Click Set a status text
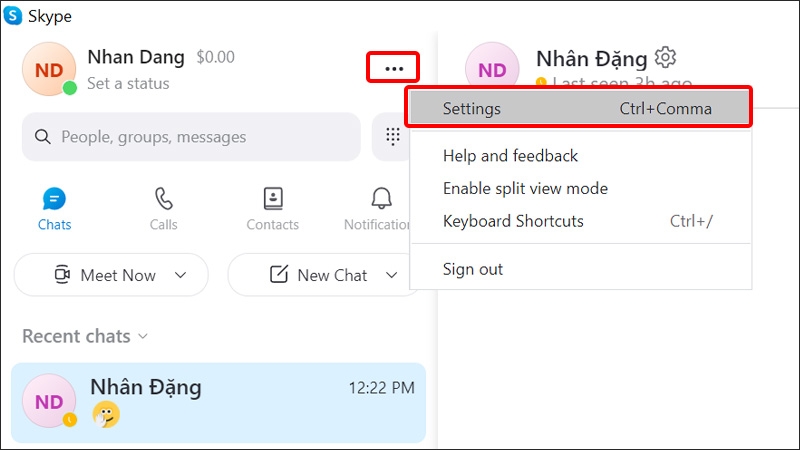Screen dimensions: 800x450 coord(128,83)
